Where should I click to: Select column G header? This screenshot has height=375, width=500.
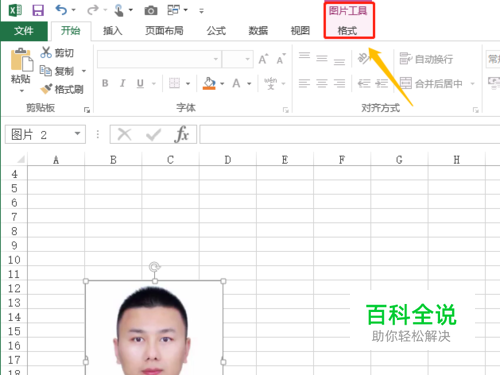[x=399, y=160]
